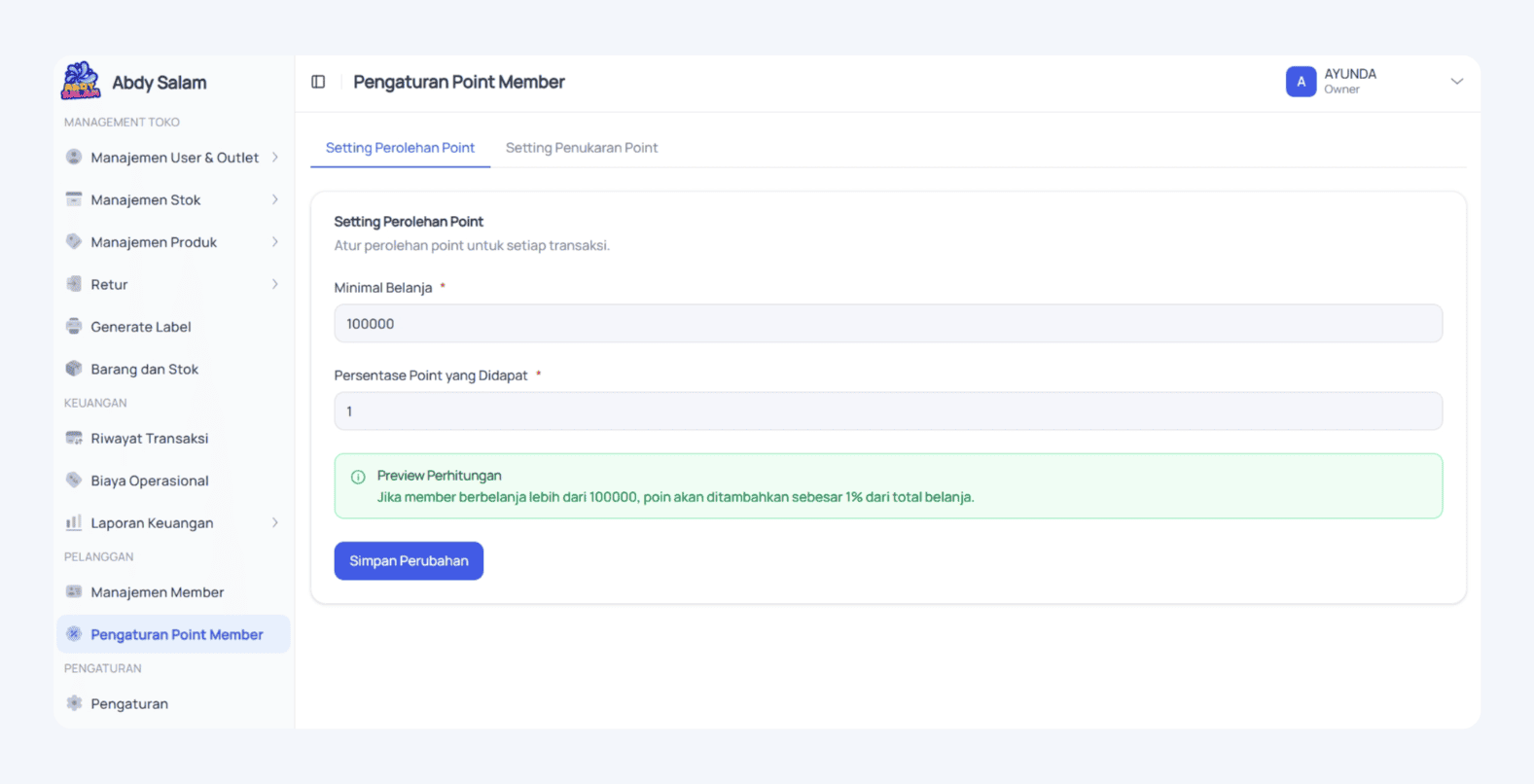Click the Manajemen Produk tag icon
The height and width of the screenshot is (784, 1534).
pyautogui.click(x=74, y=241)
